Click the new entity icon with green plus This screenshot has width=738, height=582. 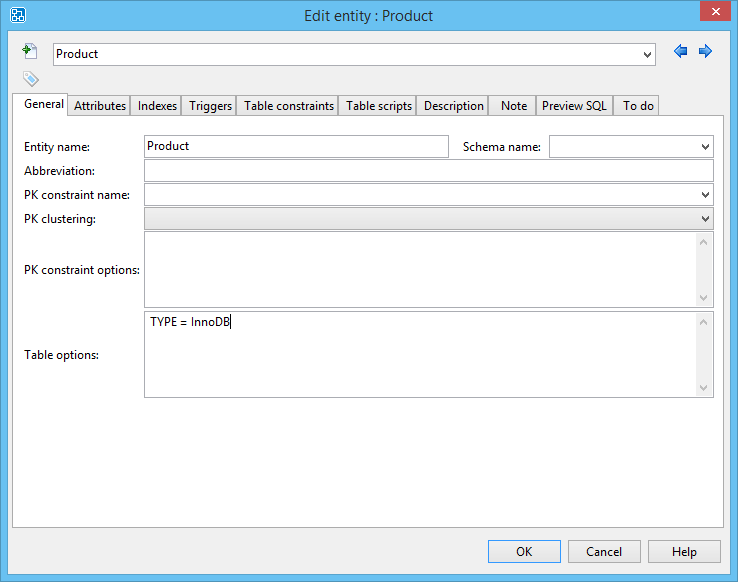(30, 51)
